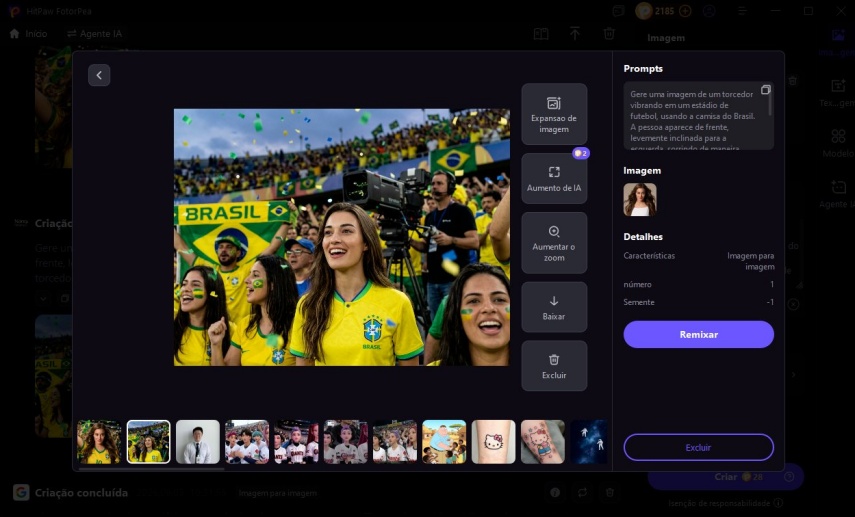The image size is (855, 517).
Task: Select Aumentar o zoom option
Action: coord(554,243)
